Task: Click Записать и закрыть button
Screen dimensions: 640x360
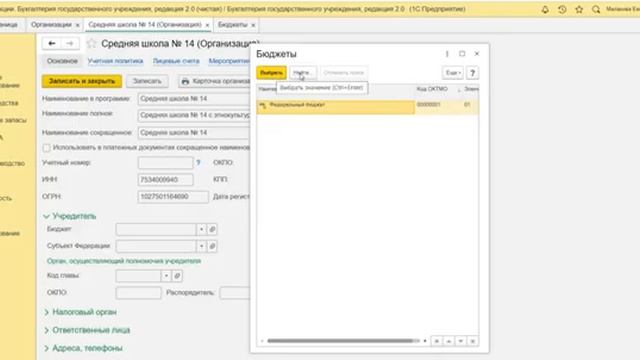Action: click(x=82, y=81)
